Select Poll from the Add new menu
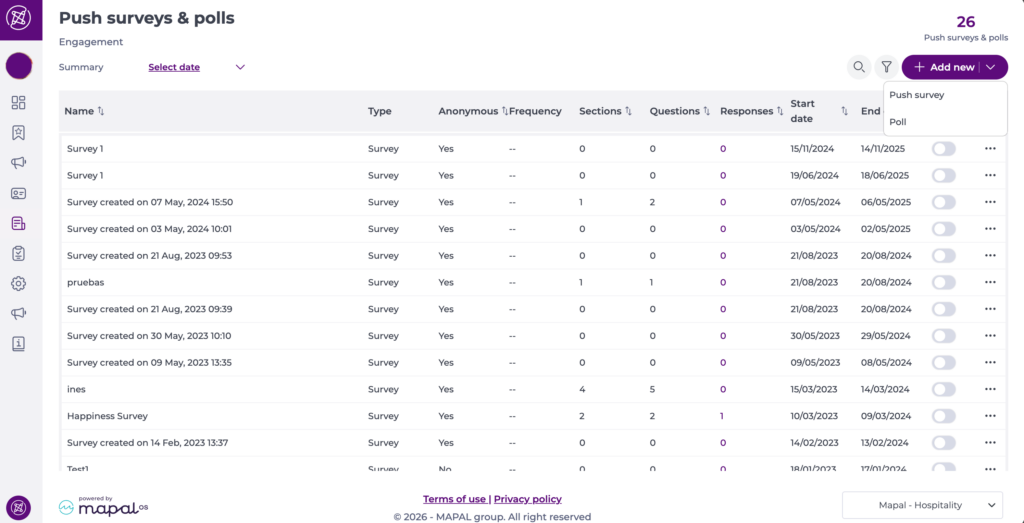Image resolution: width=1024 pixels, height=523 pixels. (898, 122)
